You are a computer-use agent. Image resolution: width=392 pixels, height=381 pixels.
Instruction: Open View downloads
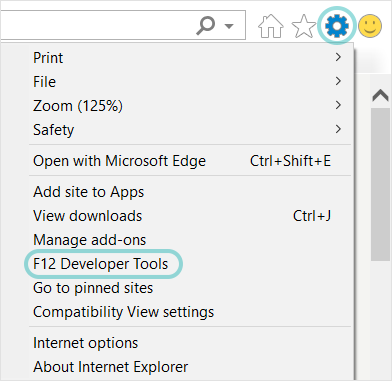tap(190, 216)
